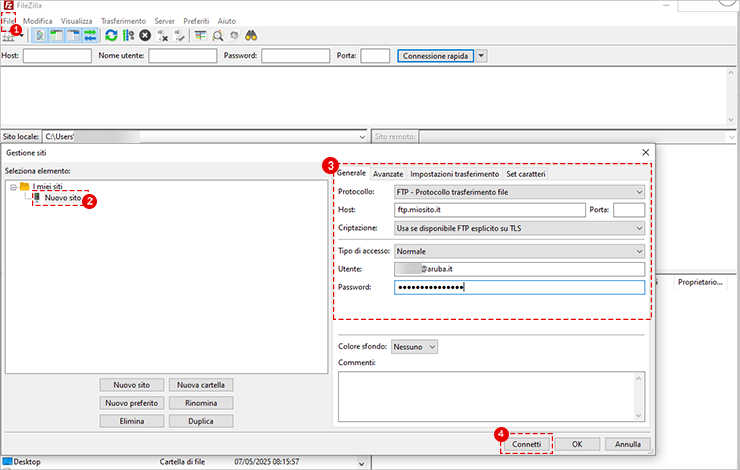The width and height of the screenshot is (740, 470).
Task: Toggle processing of the transfer queue icon
Action: pos(128,35)
